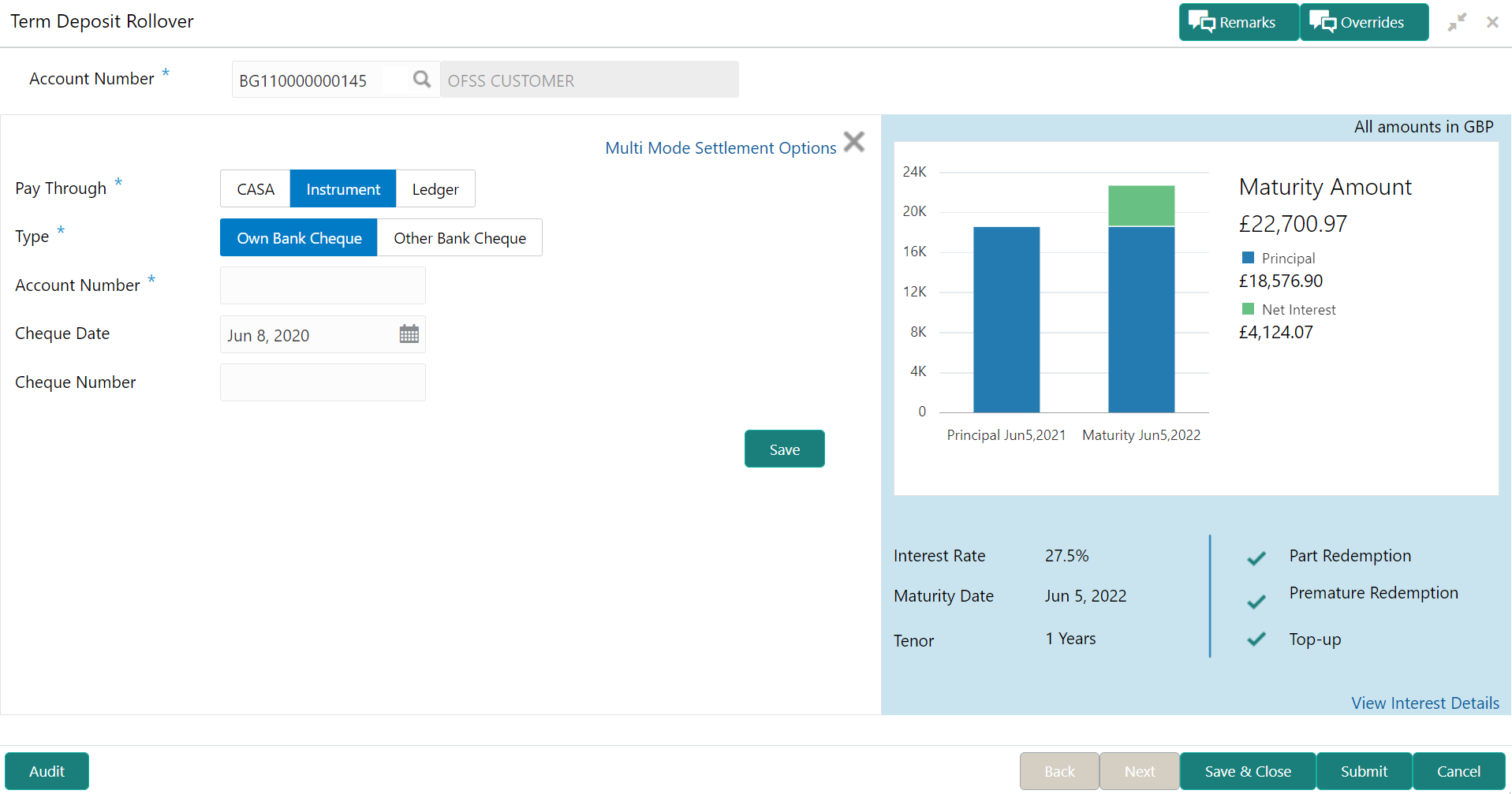Click the Principal Jun5,2021 chart bar
The image size is (1512, 794).
click(x=1006, y=319)
